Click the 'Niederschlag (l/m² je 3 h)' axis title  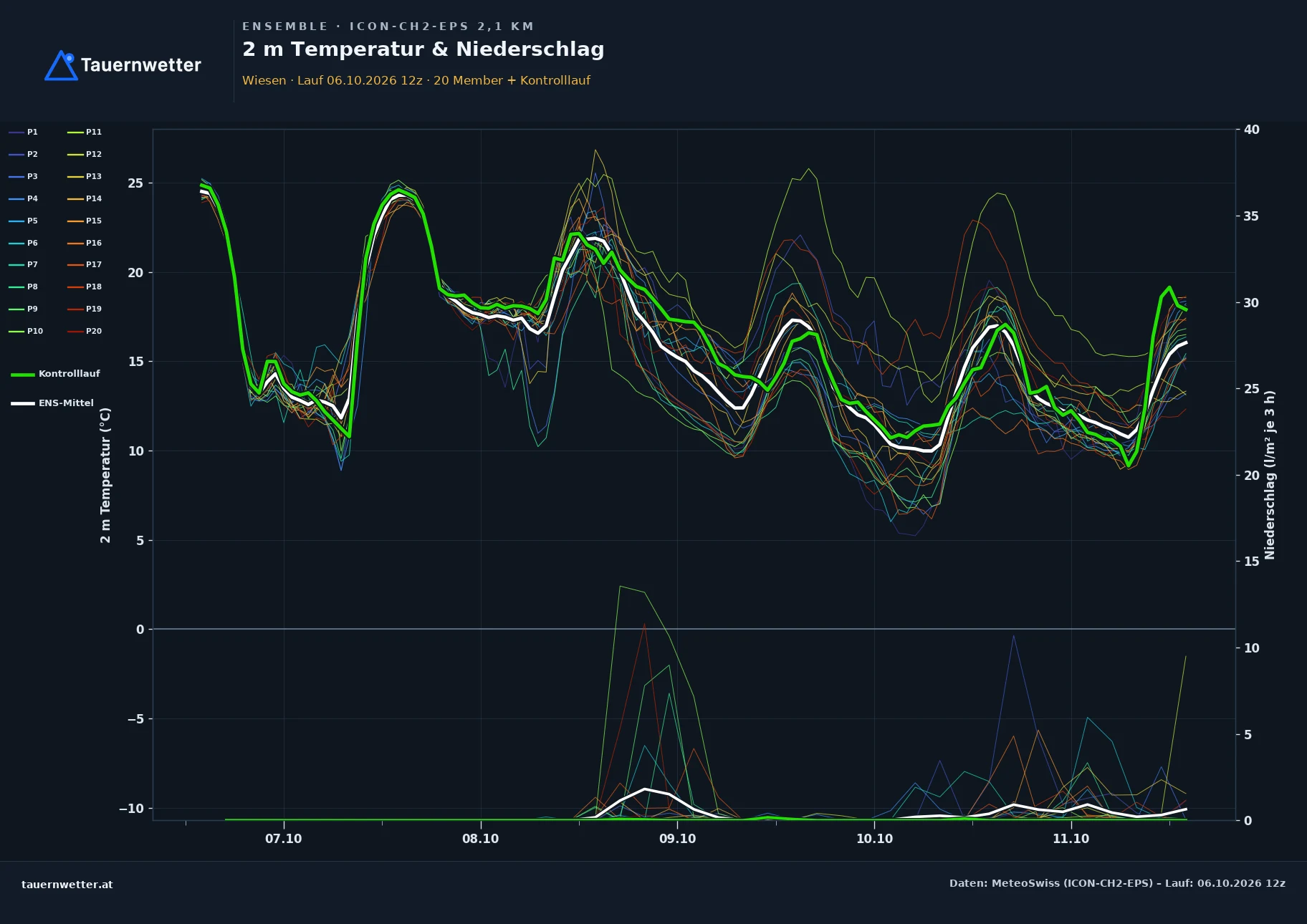pos(1270,475)
